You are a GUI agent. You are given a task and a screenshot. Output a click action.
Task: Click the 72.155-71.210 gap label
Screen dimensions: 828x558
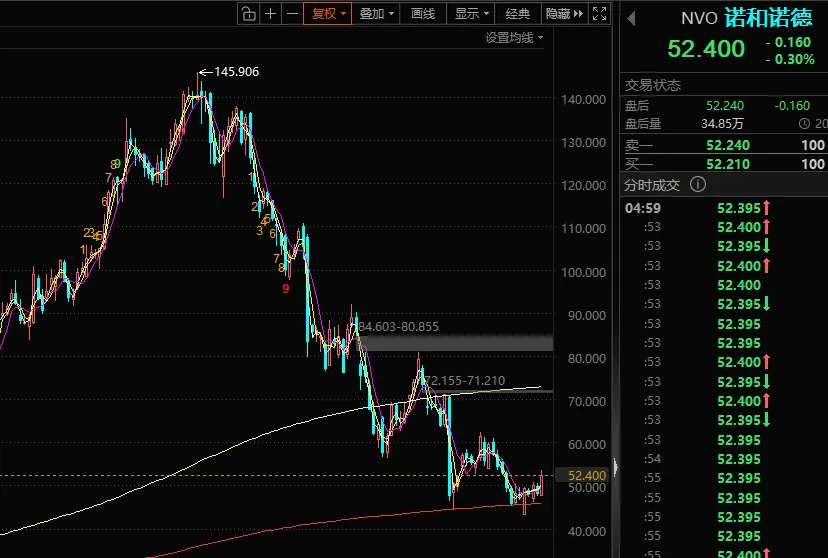click(x=465, y=381)
